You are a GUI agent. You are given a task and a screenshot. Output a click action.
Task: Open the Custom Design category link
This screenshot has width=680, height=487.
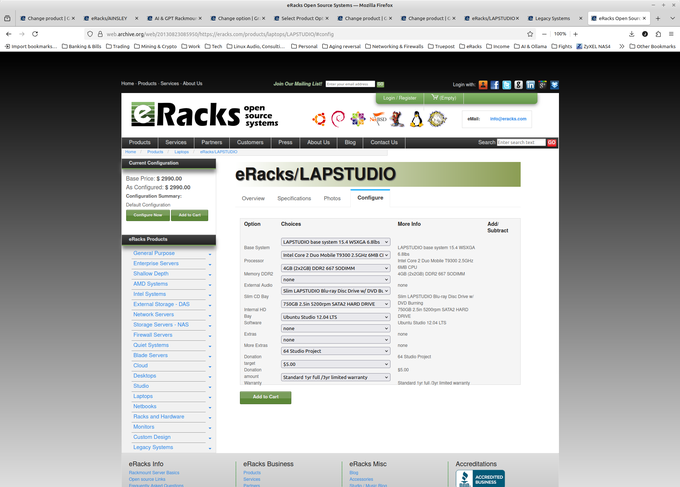(x=152, y=437)
